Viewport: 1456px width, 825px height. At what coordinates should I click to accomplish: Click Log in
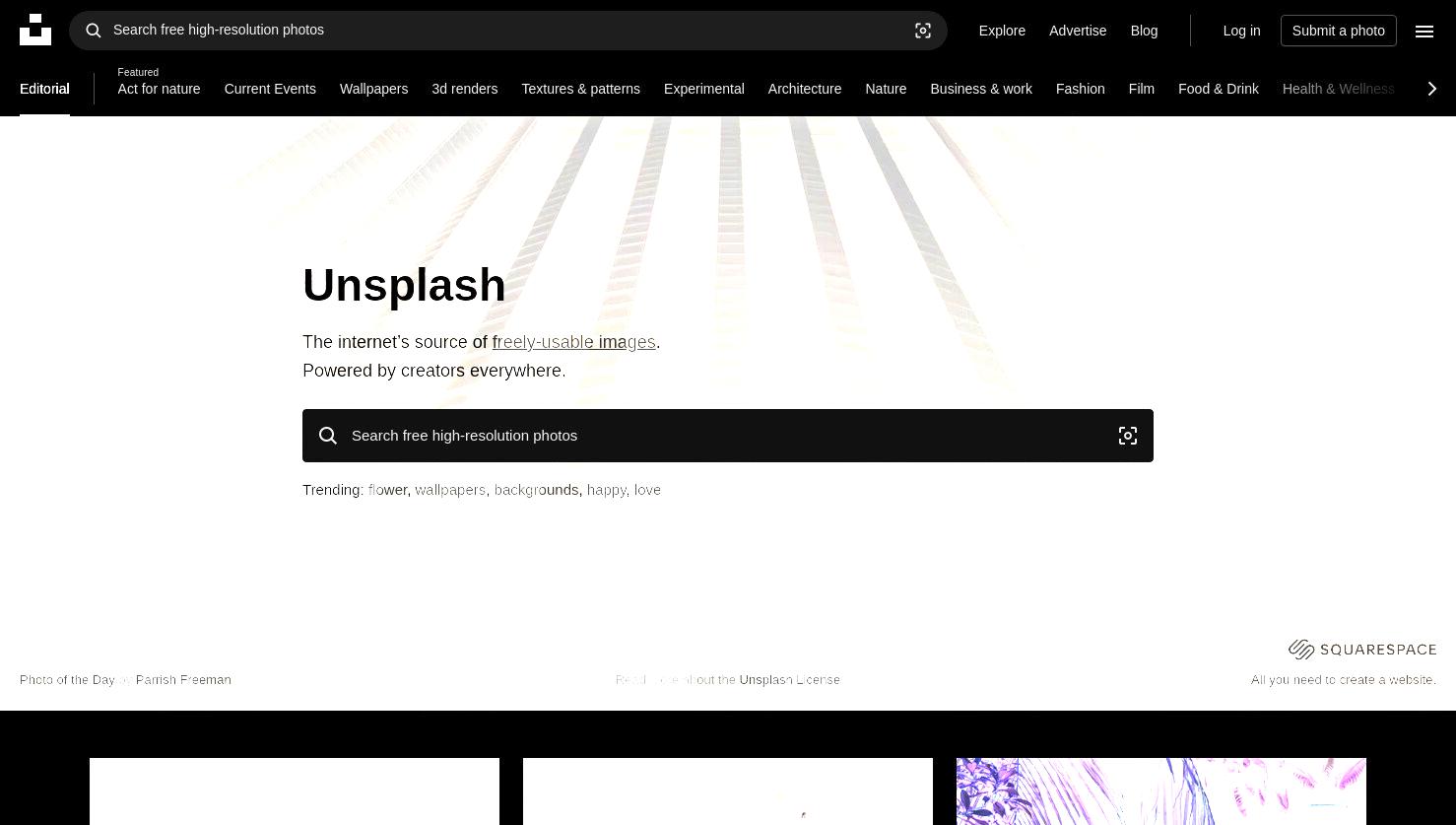coord(1241,31)
